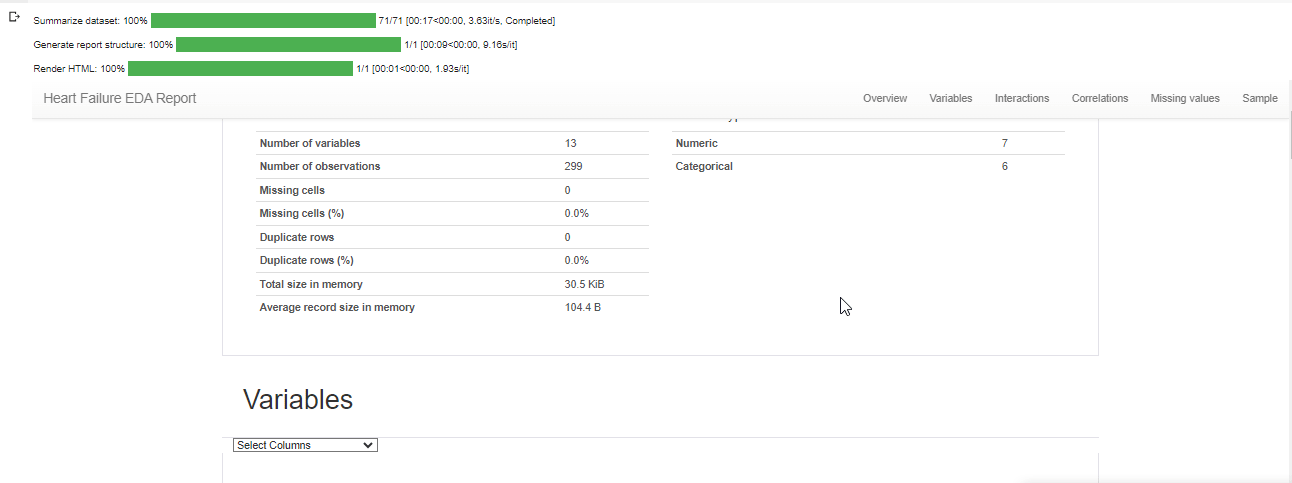Click the 'Summarize dataset: 100%' label

point(91,21)
